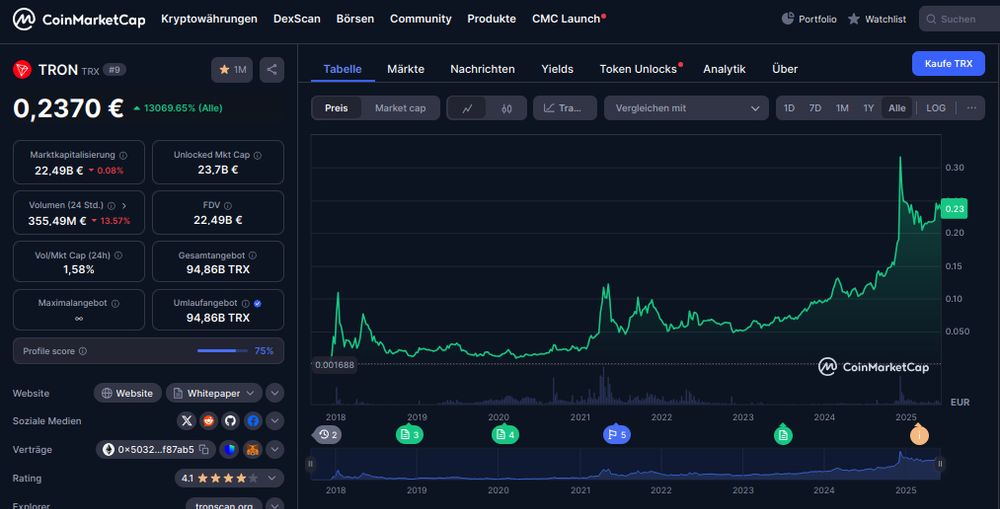Screen dimensions: 1000x509
Task: Click the Profile score 75% bar
Action: [222, 351]
